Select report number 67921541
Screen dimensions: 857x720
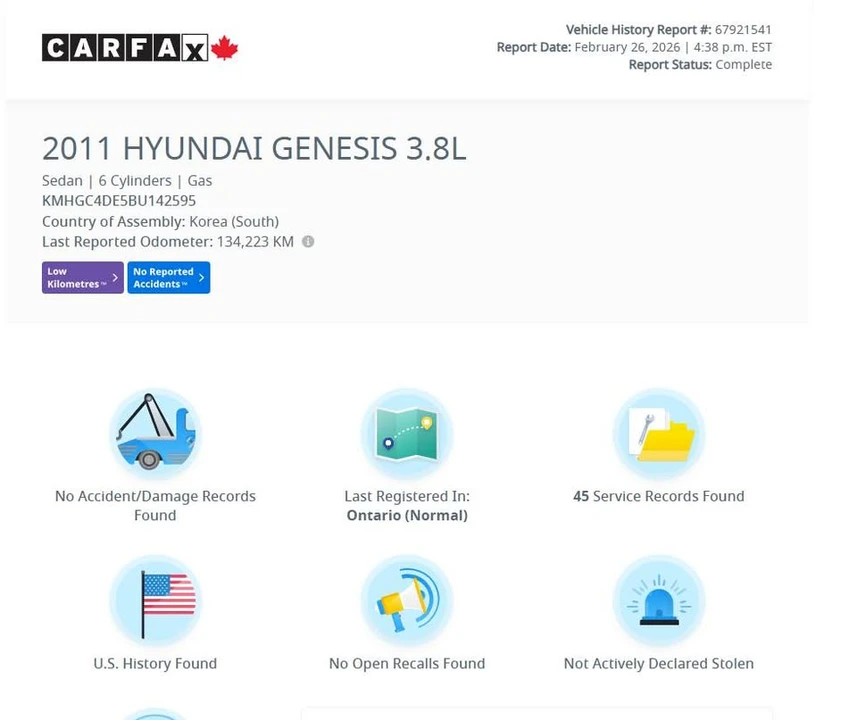pyautogui.click(x=743, y=30)
